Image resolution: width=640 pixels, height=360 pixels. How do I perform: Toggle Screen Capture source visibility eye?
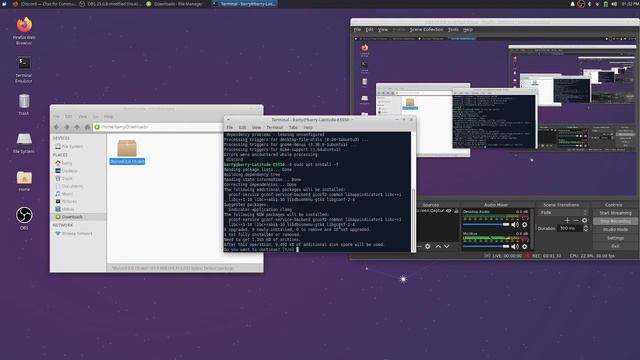[449, 211]
